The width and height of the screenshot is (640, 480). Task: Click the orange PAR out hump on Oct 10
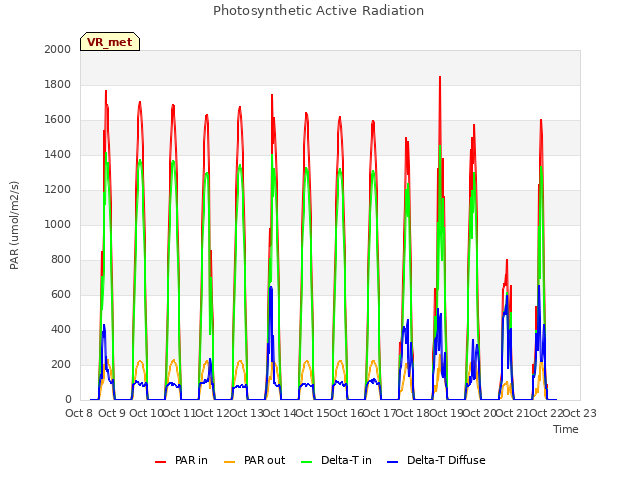point(140,362)
